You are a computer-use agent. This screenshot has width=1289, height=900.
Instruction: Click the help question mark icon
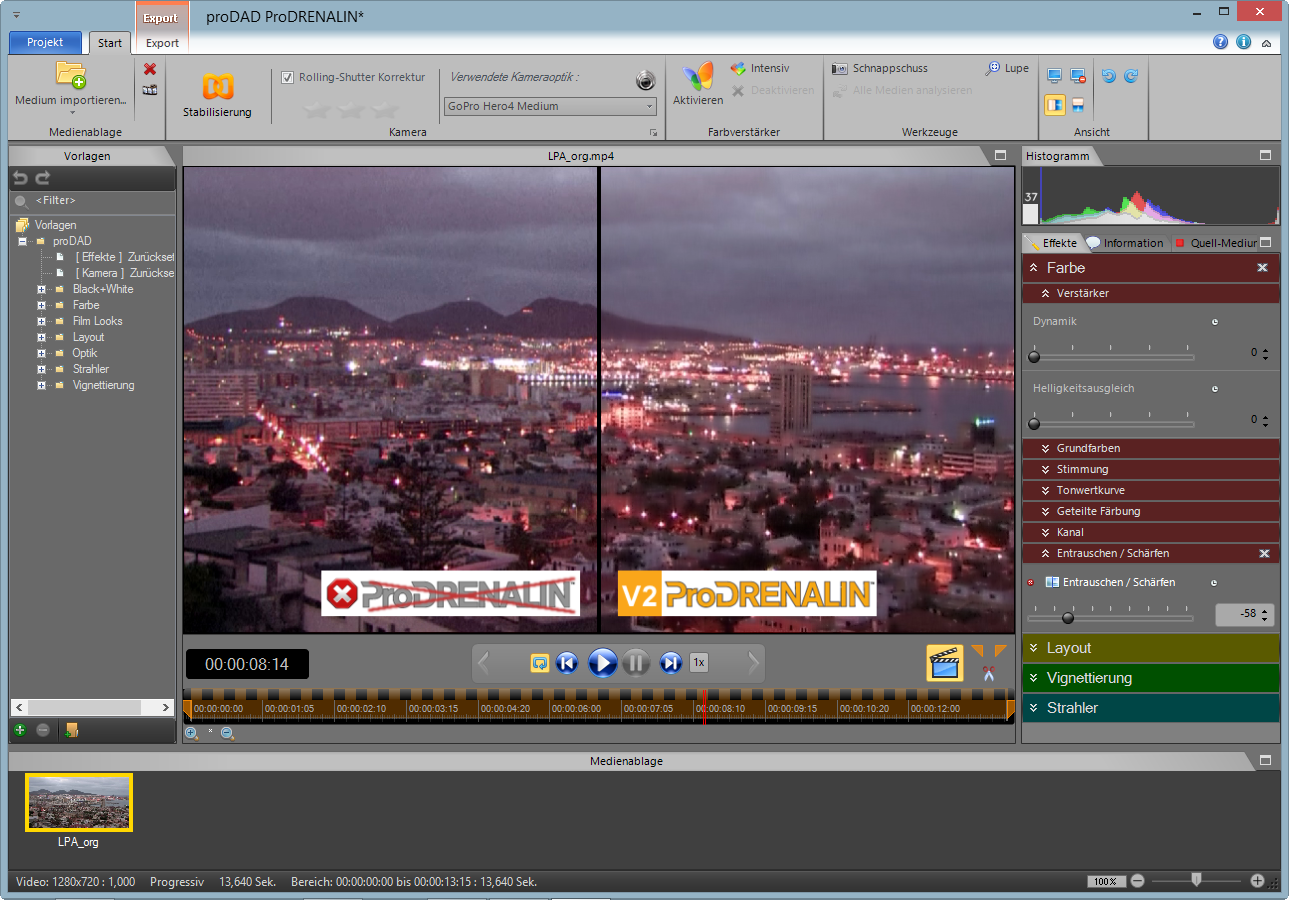coord(1221,42)
